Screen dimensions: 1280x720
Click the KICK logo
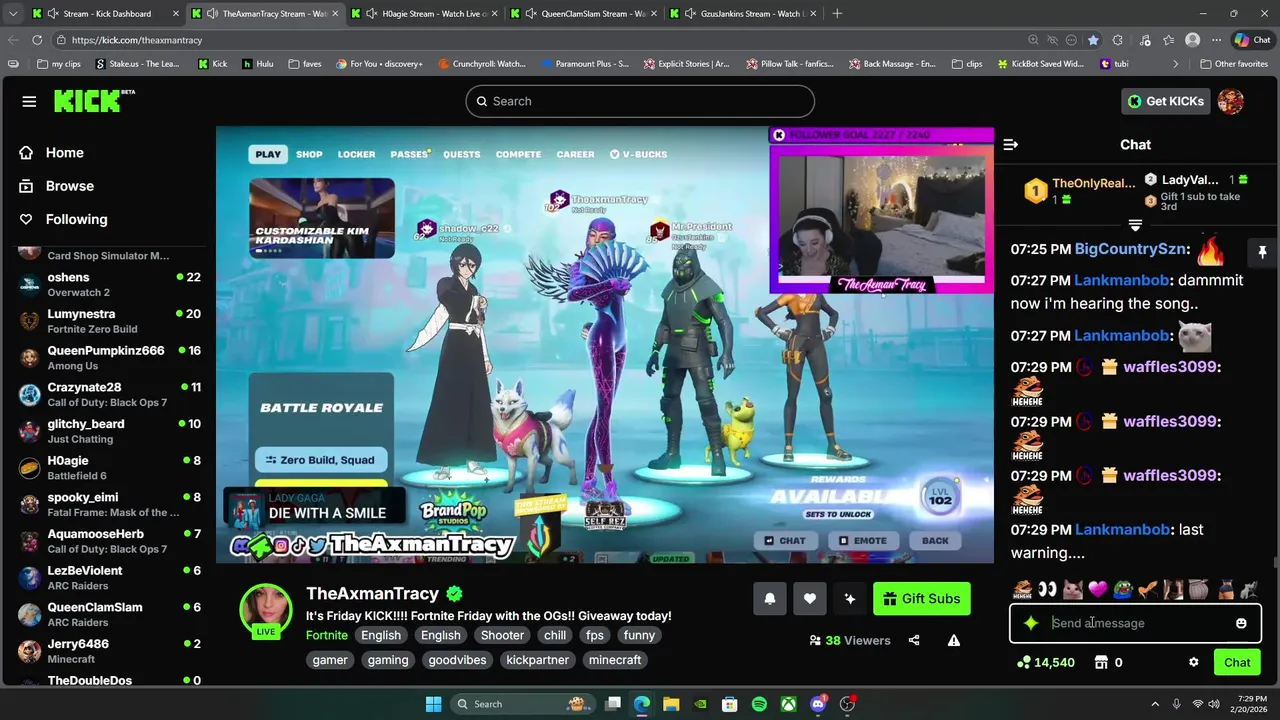tap(94, 101)
